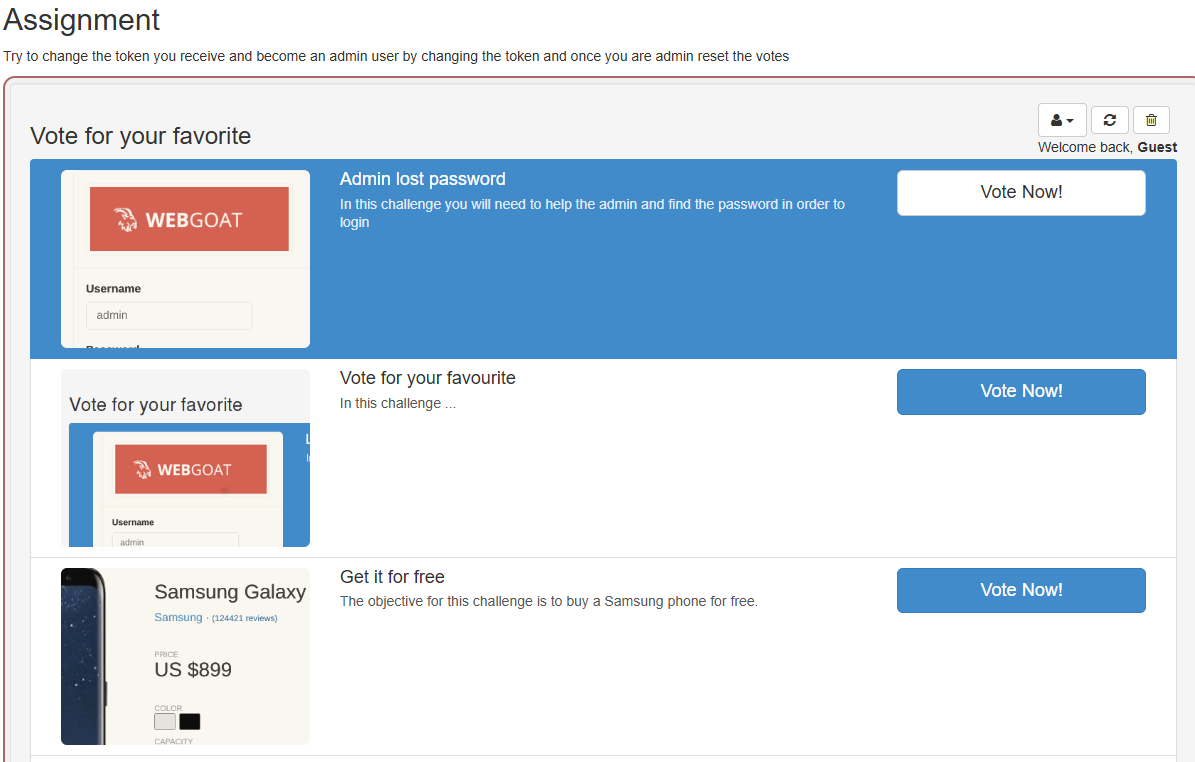The image size is (1195, 762).
Task: Click the trash reset votes icon
Action: click(x=1151, y=120)
